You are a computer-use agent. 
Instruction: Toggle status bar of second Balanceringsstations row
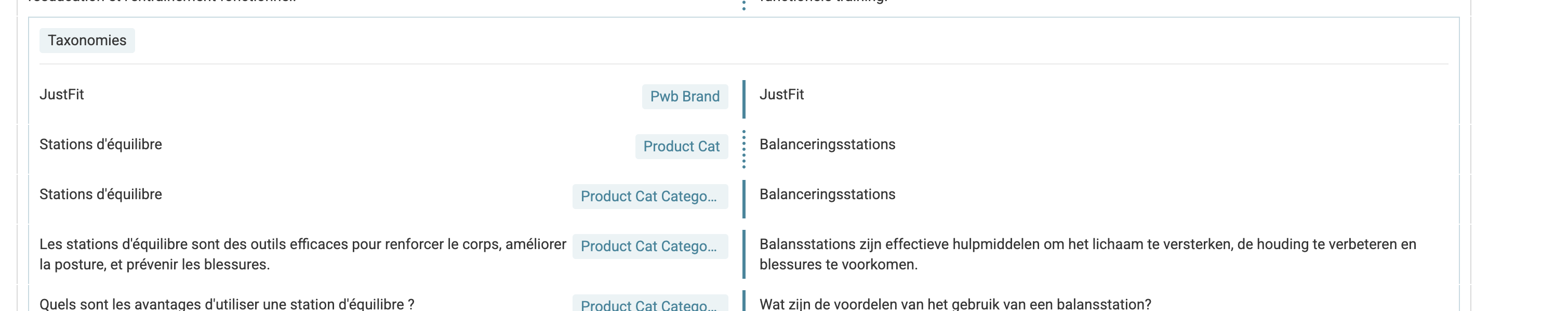[x=744, y=199]
